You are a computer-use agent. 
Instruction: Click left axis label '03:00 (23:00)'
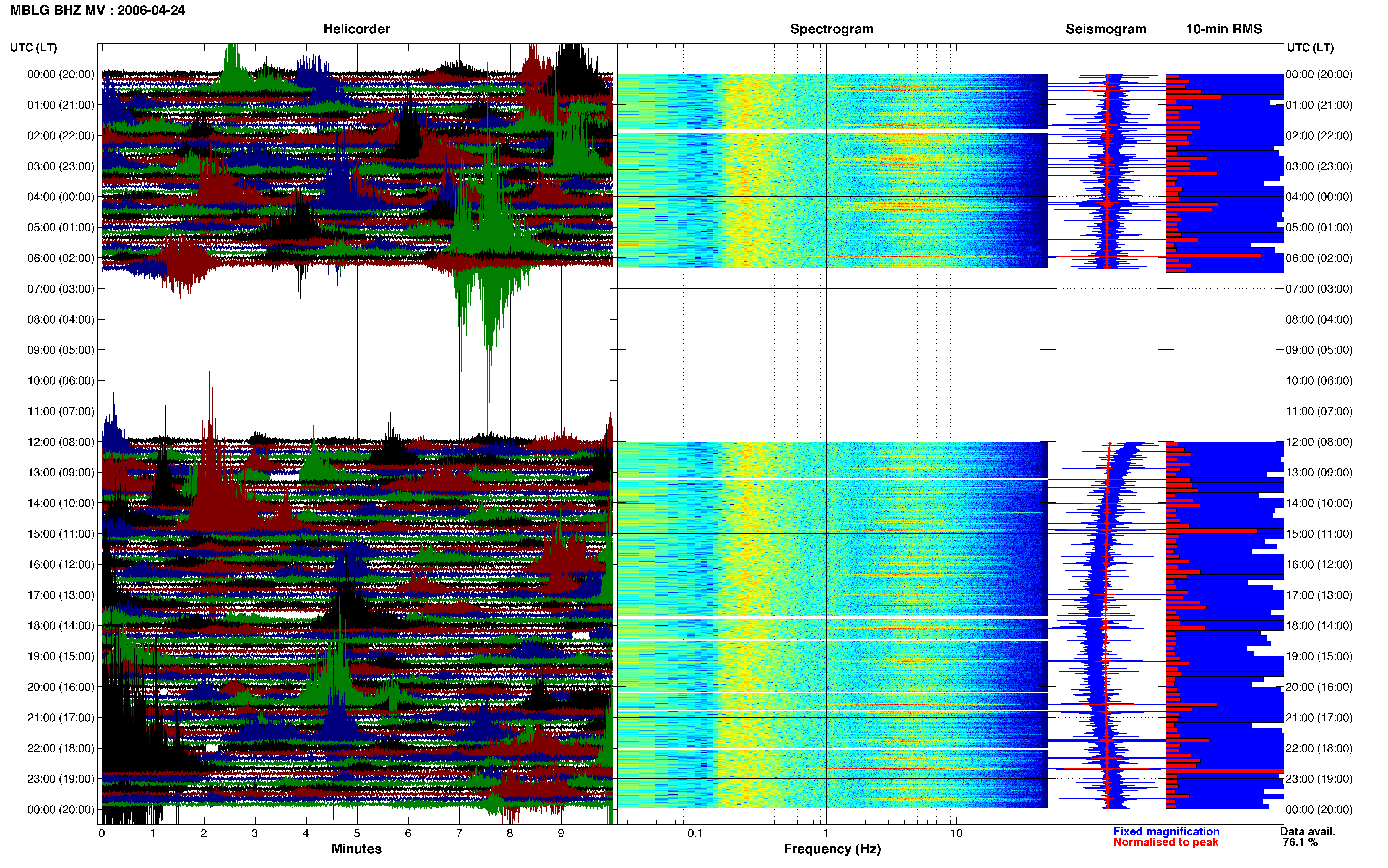point(61,166)
